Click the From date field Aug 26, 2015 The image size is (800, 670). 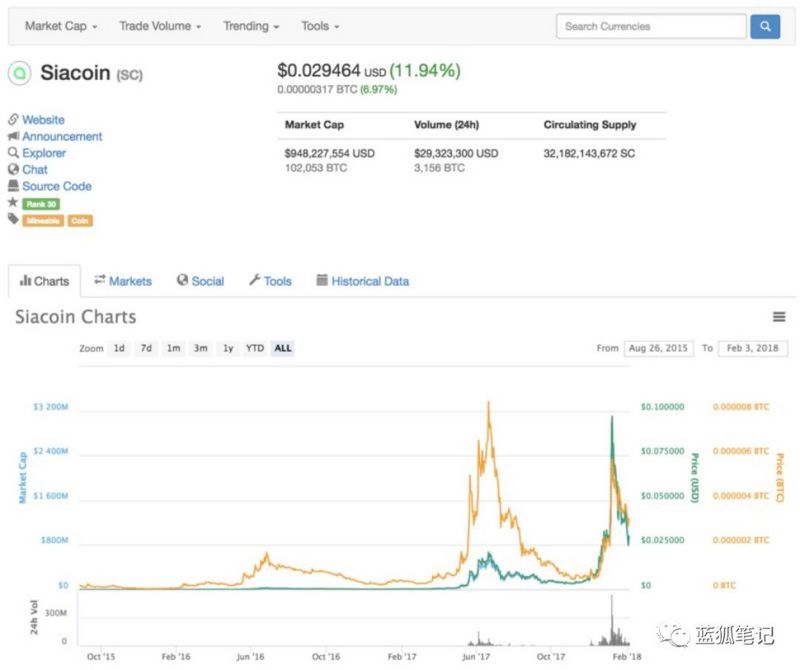click(658, 349)
